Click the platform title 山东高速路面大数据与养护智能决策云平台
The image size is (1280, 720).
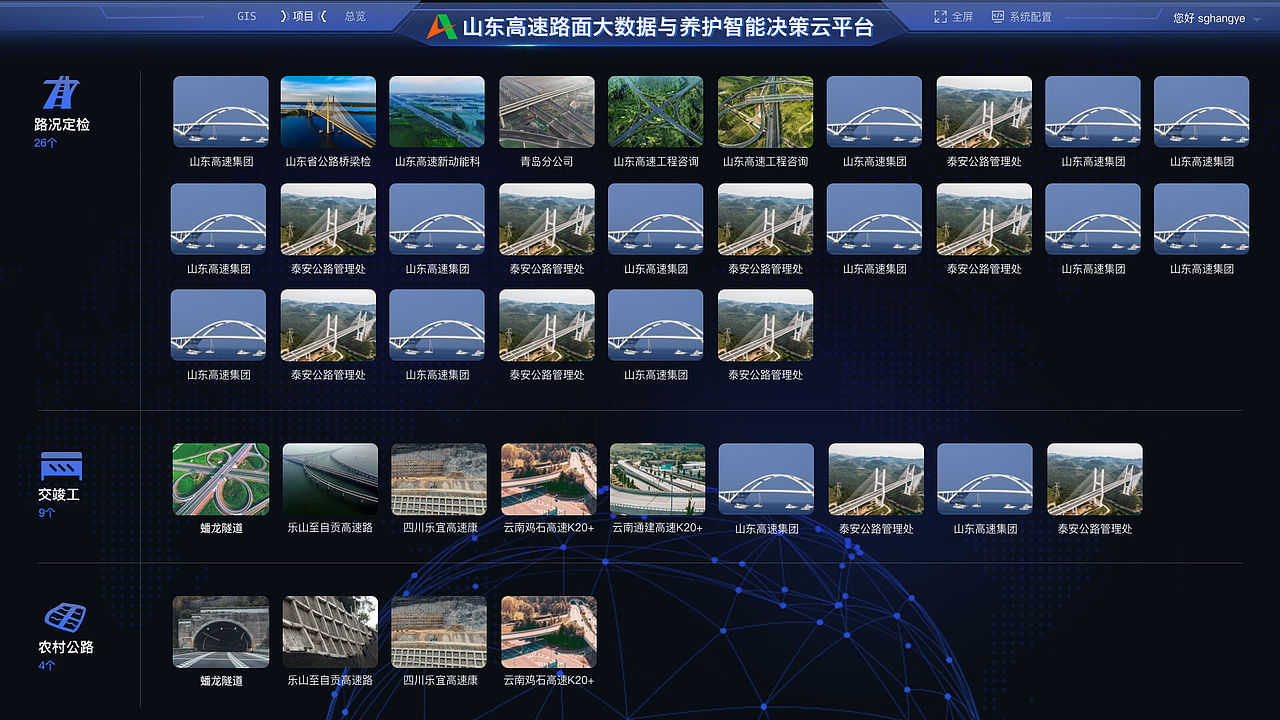coord(668,28)
